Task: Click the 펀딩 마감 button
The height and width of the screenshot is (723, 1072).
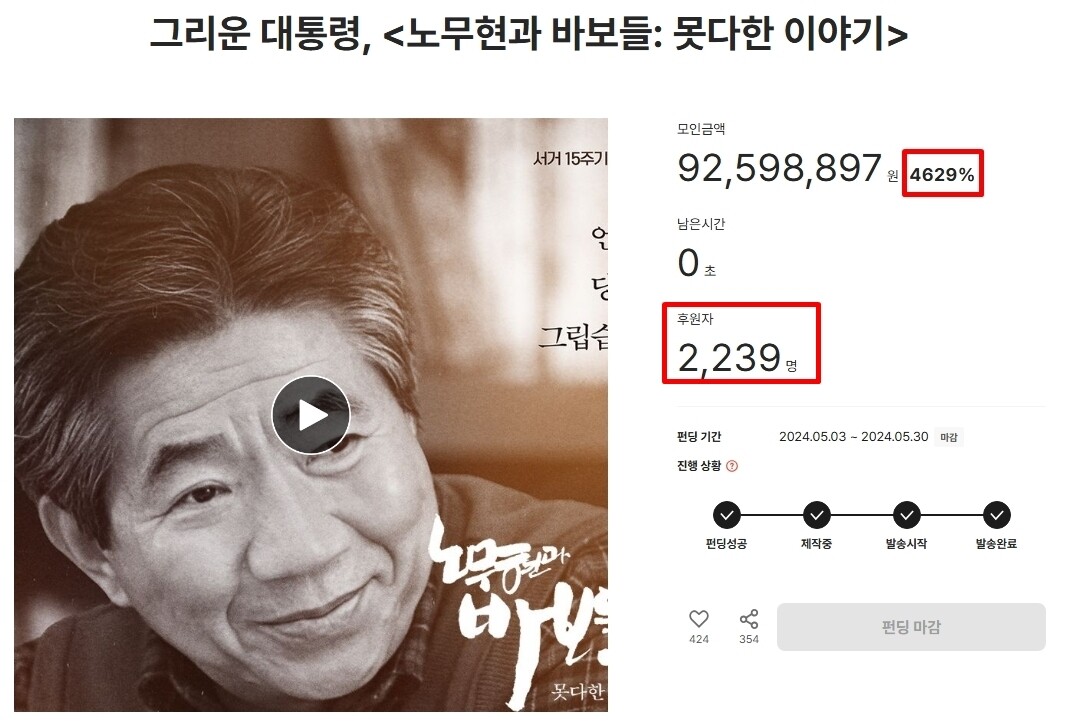Action: point(911,627)
